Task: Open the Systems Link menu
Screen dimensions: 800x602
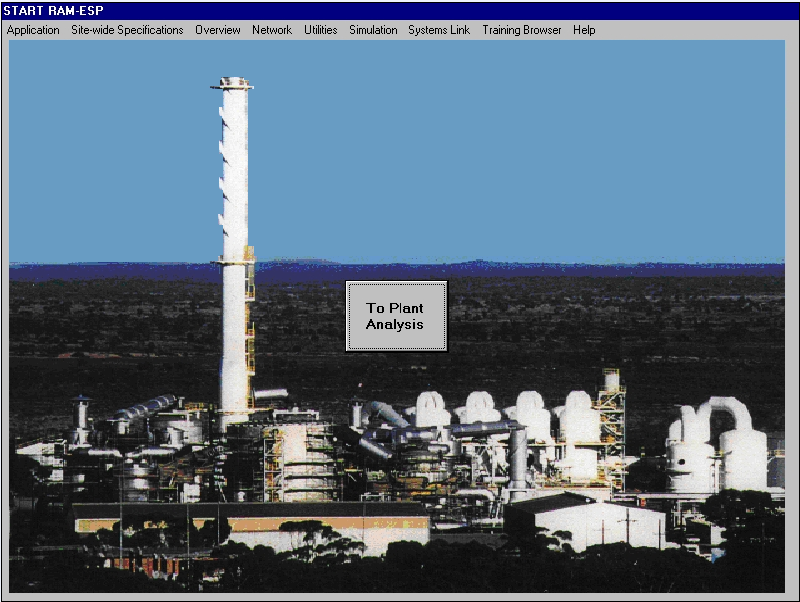Action: [x=439, y=30]
